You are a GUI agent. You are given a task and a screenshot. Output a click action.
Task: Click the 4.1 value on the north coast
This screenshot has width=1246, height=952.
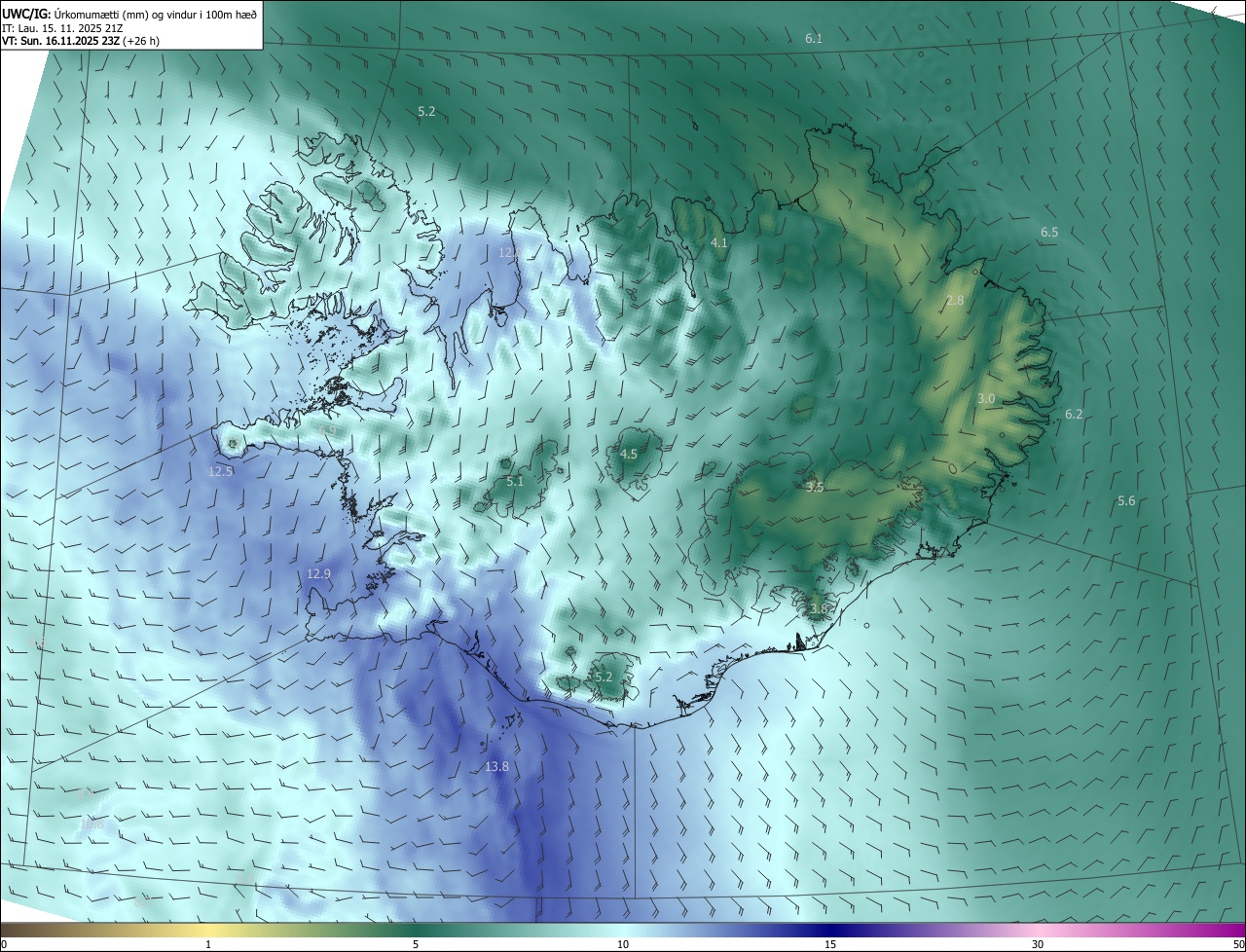(719, 242)
